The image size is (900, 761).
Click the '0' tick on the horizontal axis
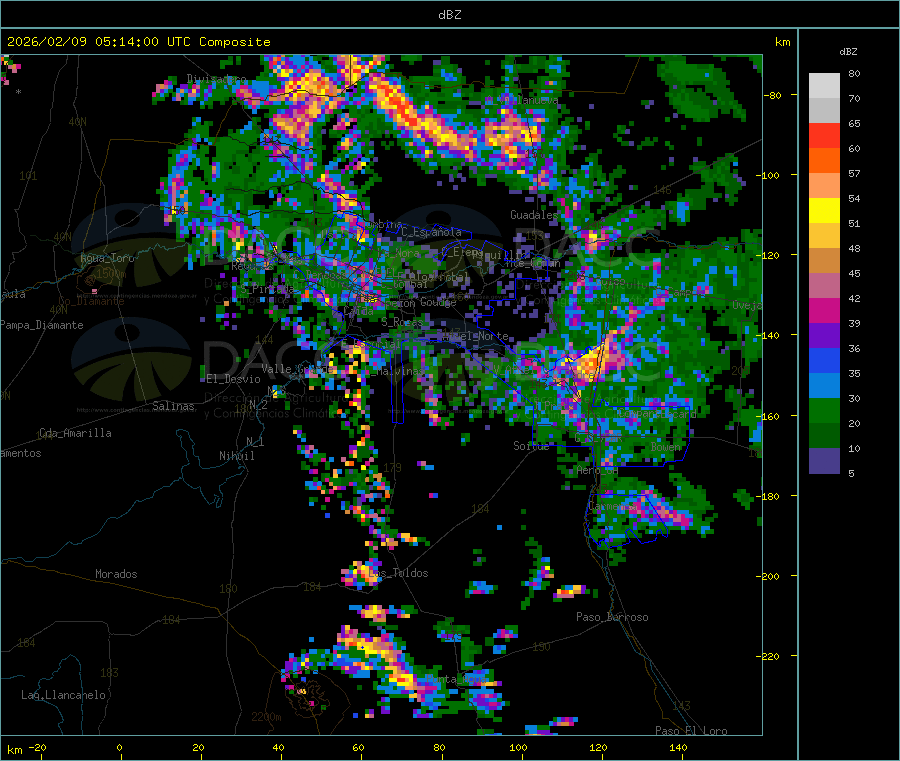point(119,747)
